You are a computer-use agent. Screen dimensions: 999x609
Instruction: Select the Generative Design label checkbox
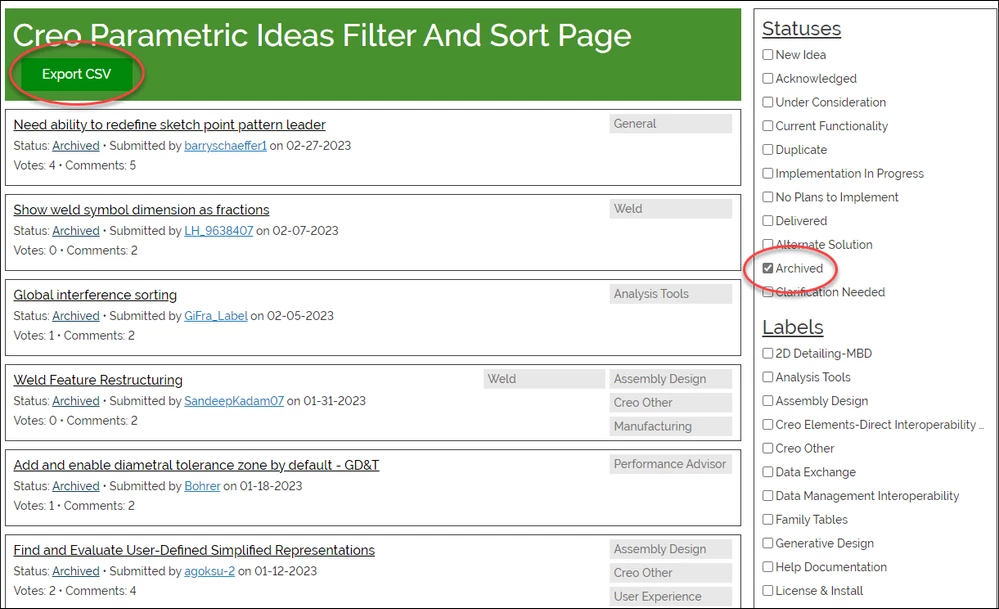point(768,543)
